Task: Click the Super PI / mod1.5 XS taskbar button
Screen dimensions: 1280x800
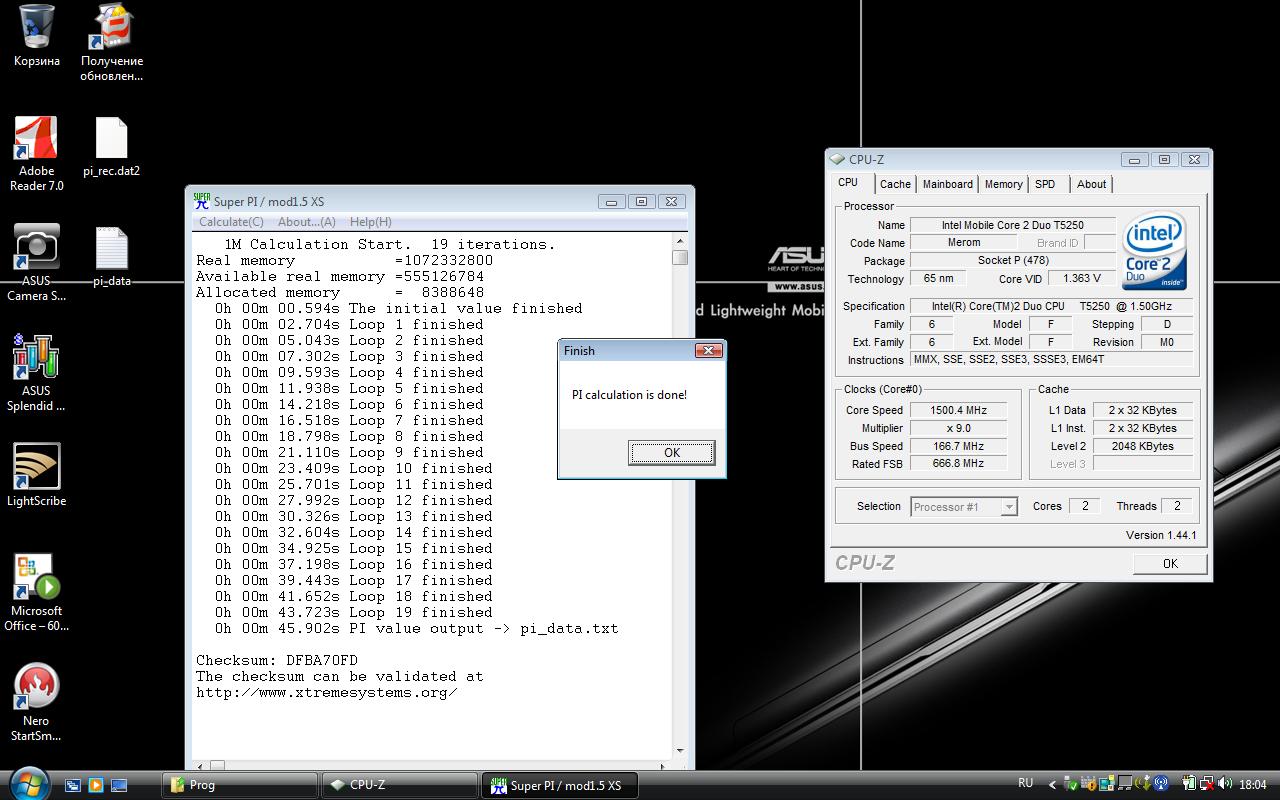Action: pyautogui.click(x=558, y=785)
